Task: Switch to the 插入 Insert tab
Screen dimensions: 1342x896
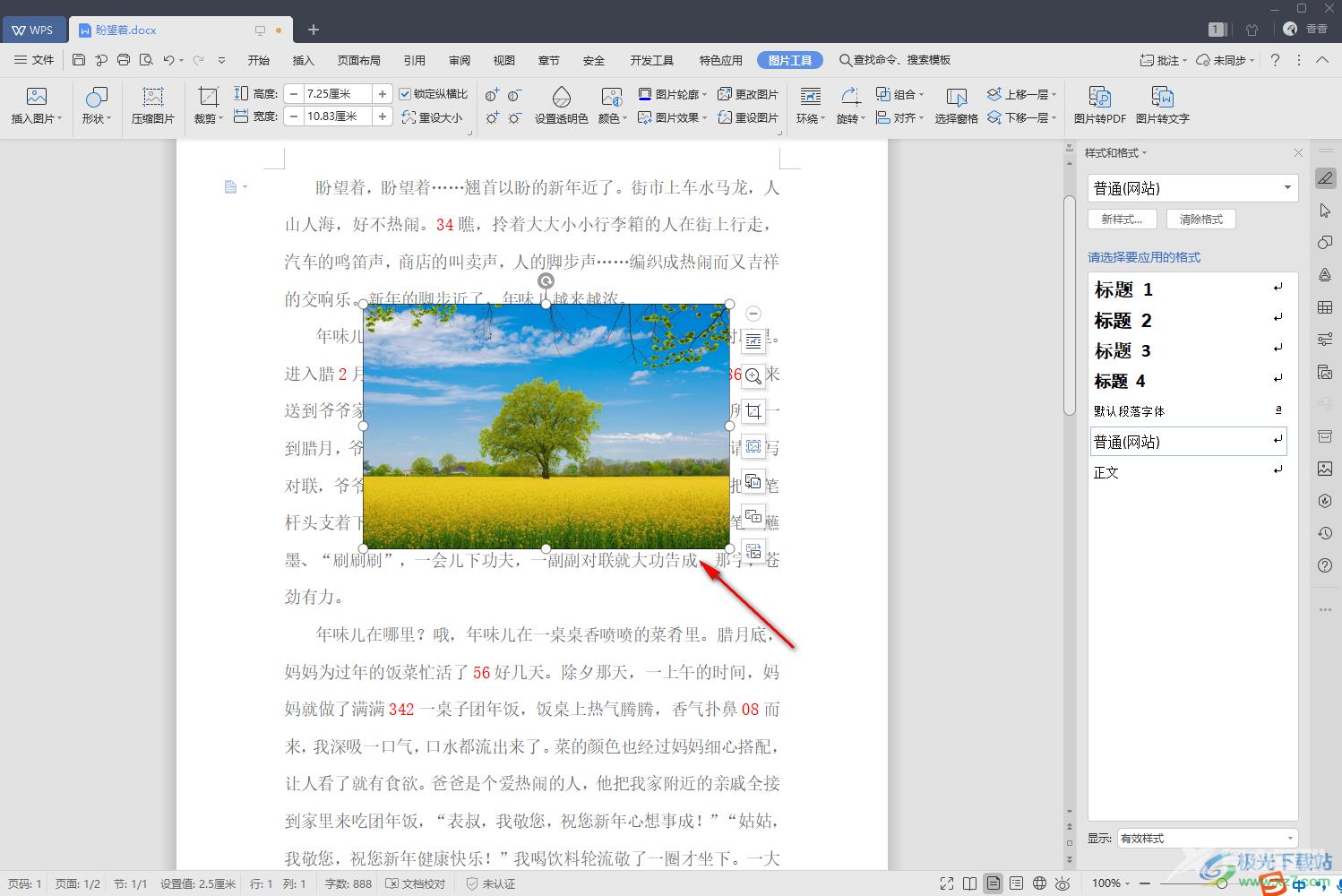Action: click(x=304, y=60)
